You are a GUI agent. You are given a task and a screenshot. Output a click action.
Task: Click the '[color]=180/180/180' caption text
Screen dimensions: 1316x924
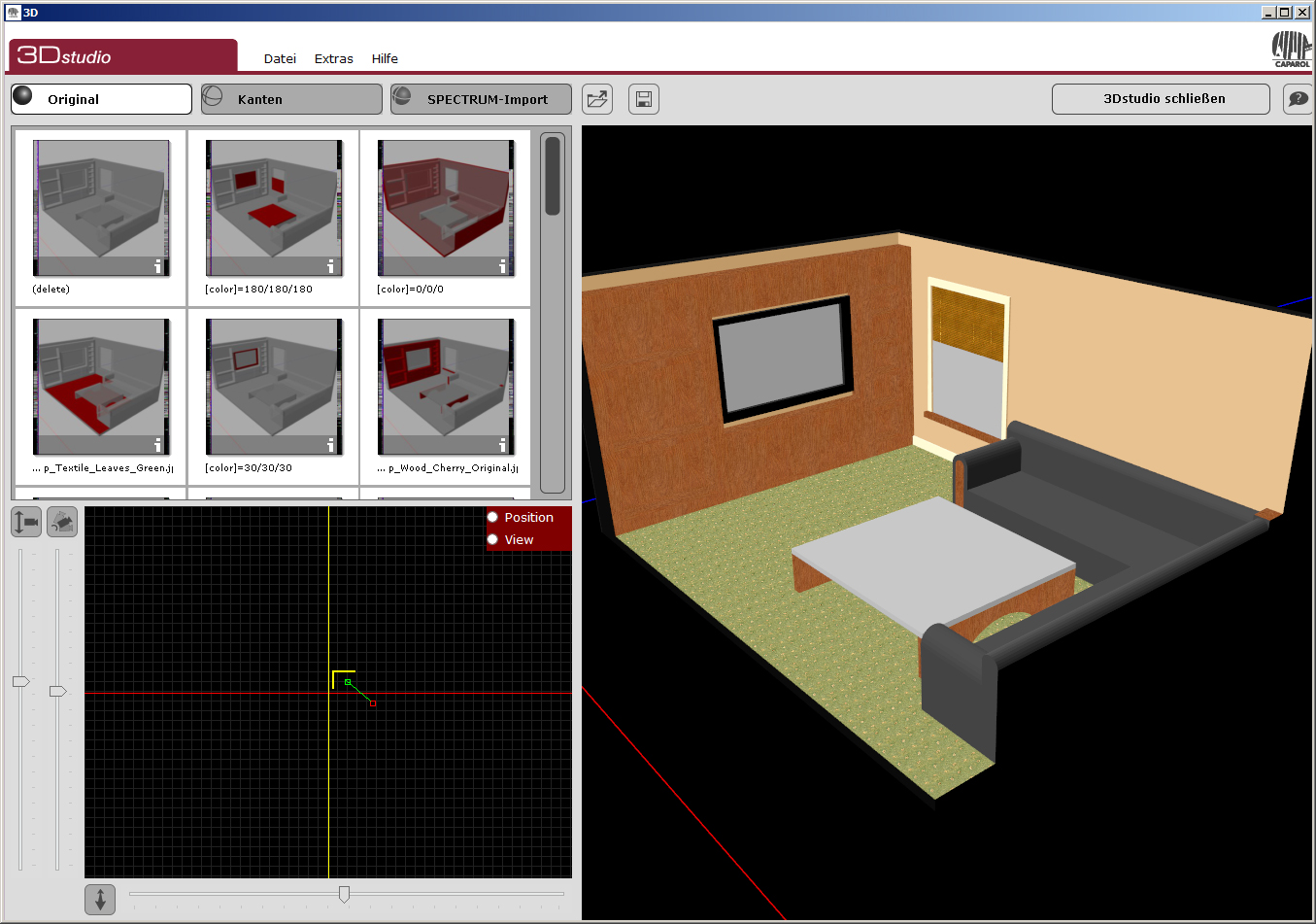258,290
